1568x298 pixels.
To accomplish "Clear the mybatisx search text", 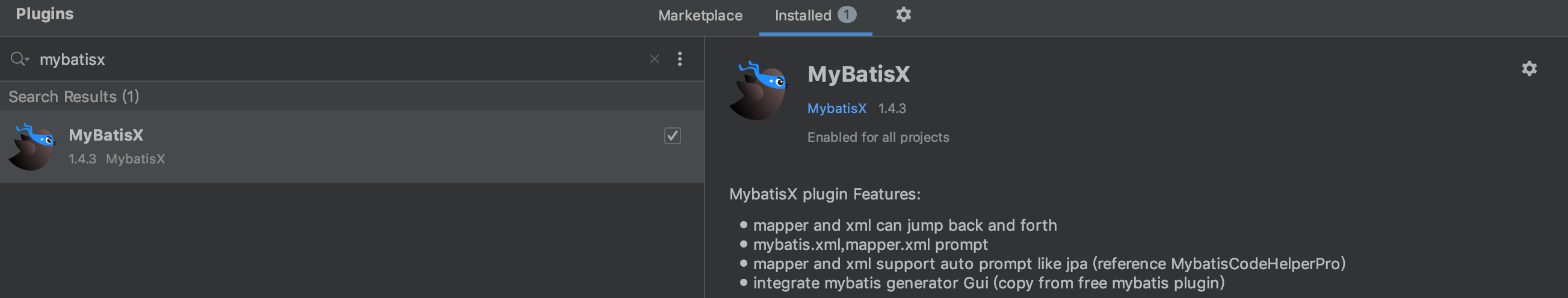I will (655, 59).
